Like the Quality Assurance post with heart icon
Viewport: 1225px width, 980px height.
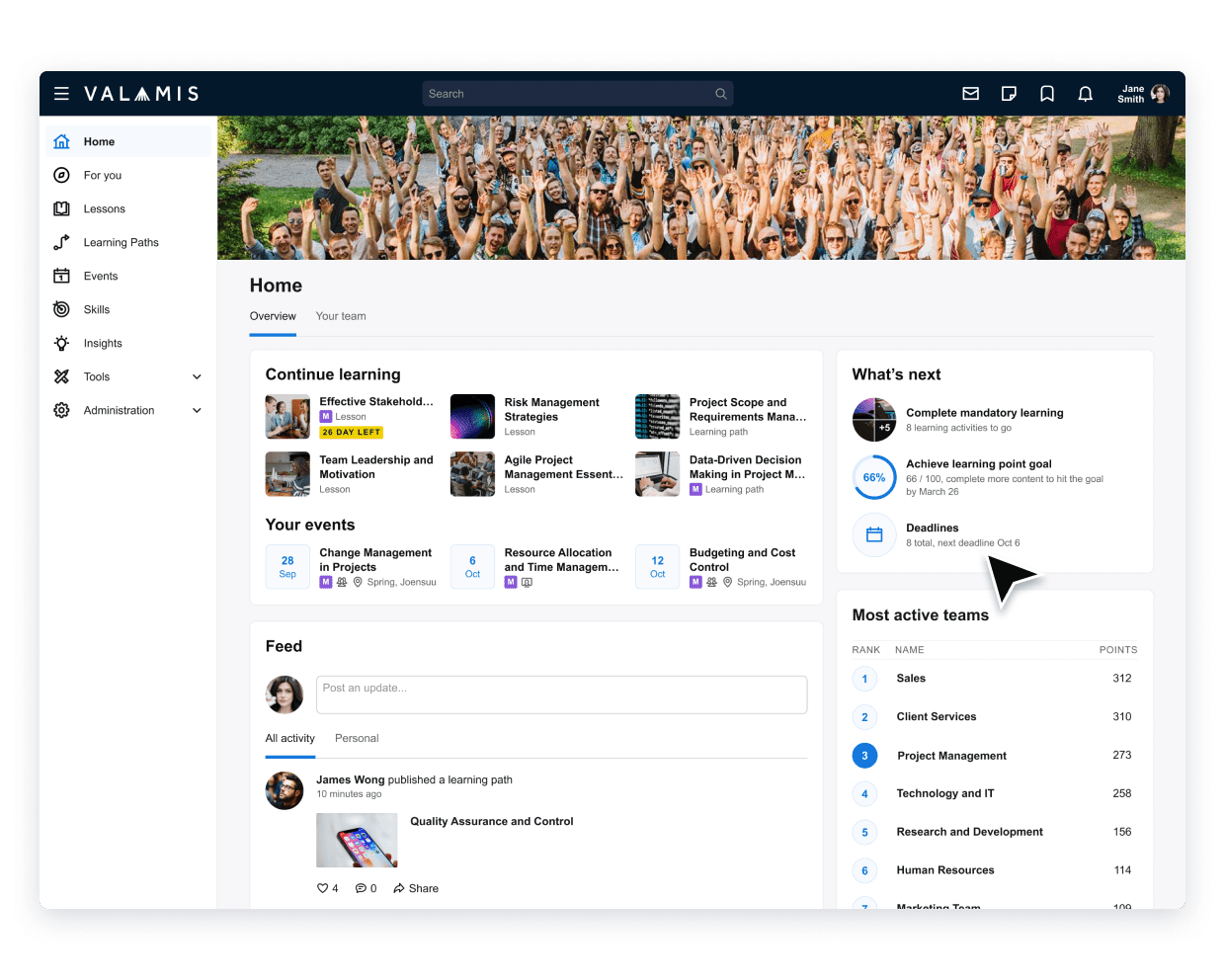pyautogui.click(x=322, y=888)
